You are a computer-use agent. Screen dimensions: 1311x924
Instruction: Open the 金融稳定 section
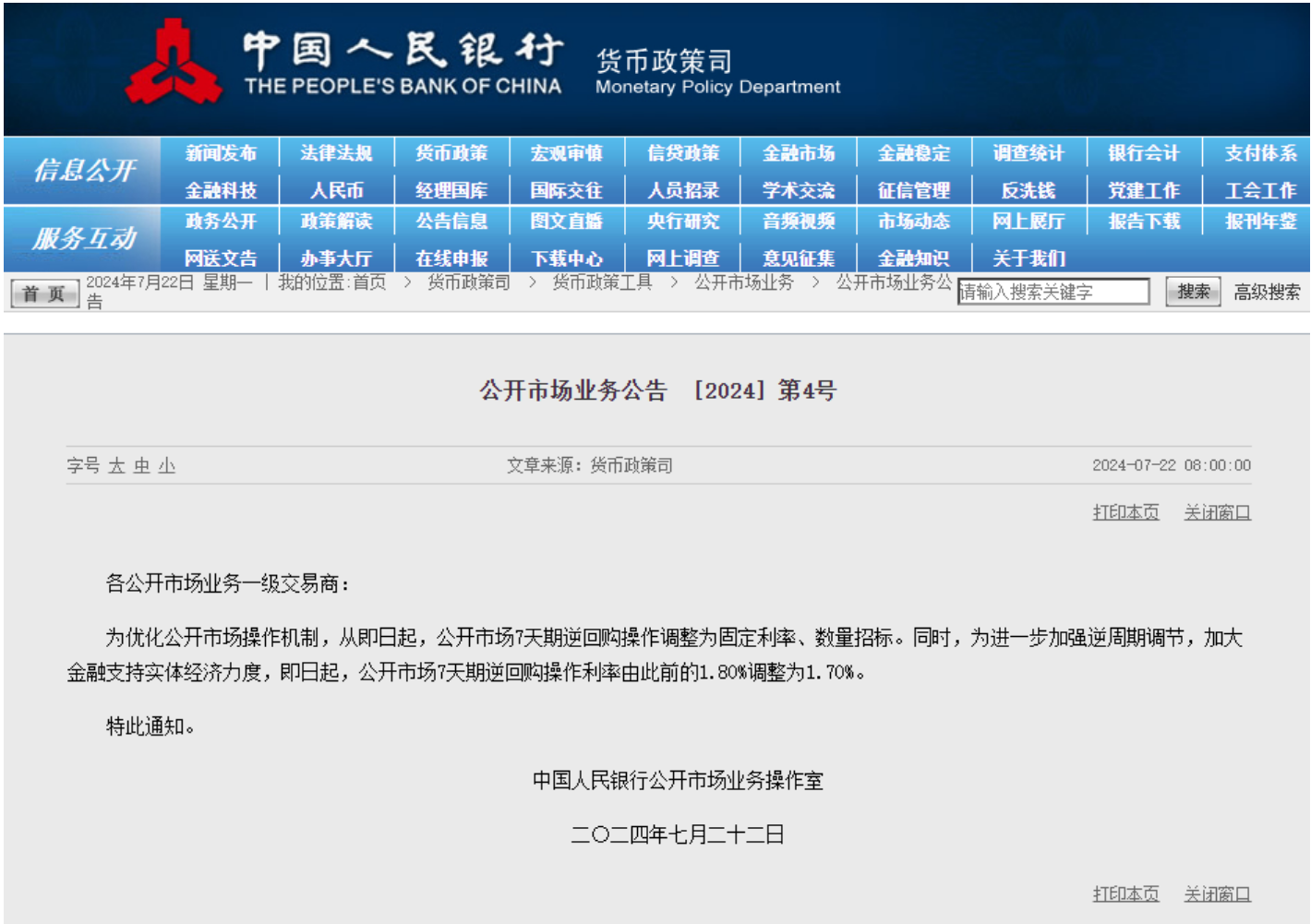(x=914, y=153)
